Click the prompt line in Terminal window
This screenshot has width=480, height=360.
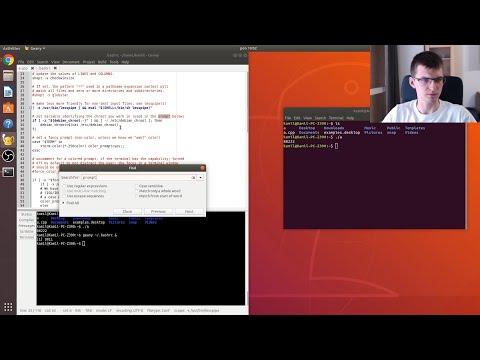311,146
